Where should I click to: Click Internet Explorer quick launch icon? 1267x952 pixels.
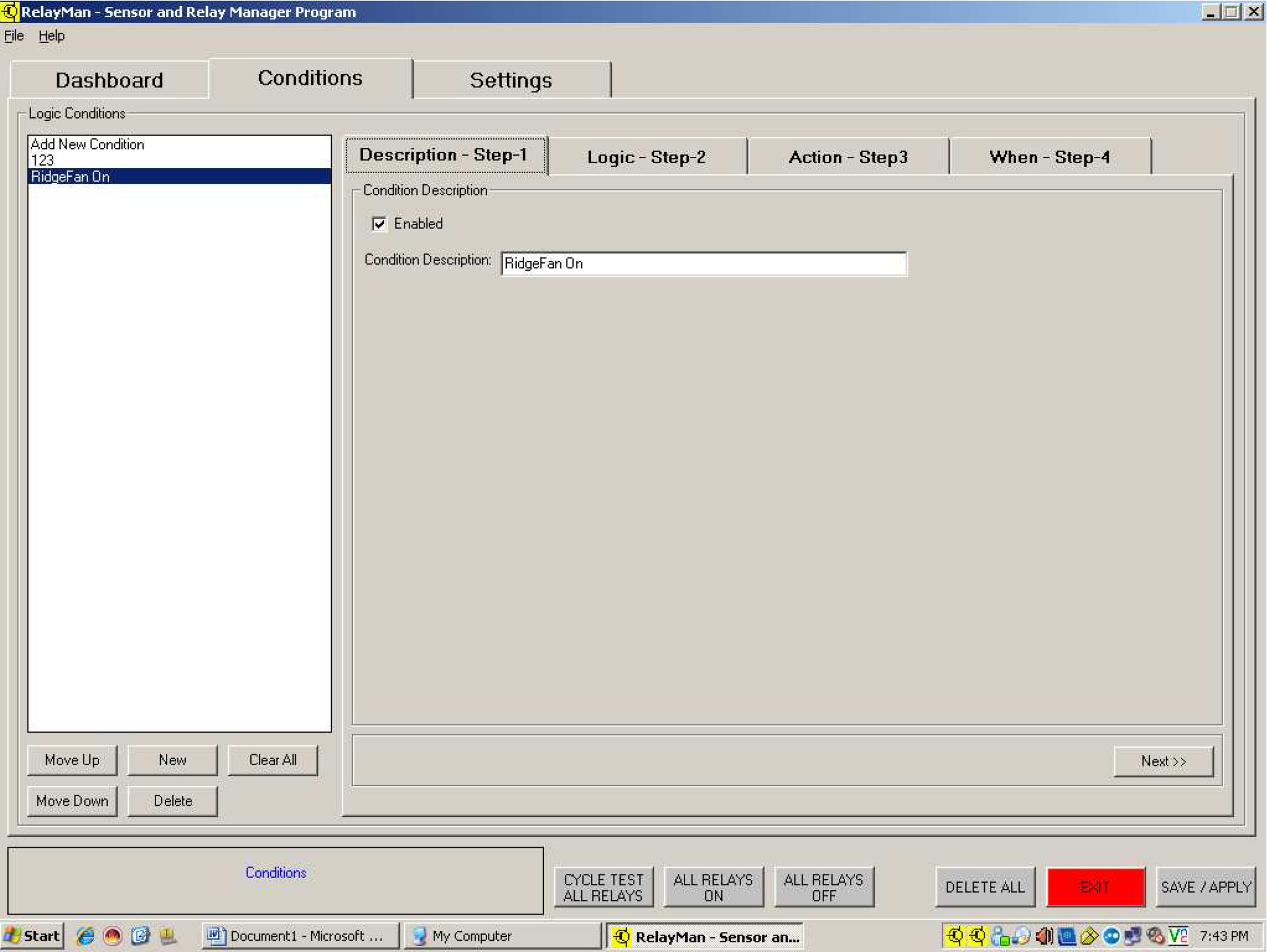(86, 936)
